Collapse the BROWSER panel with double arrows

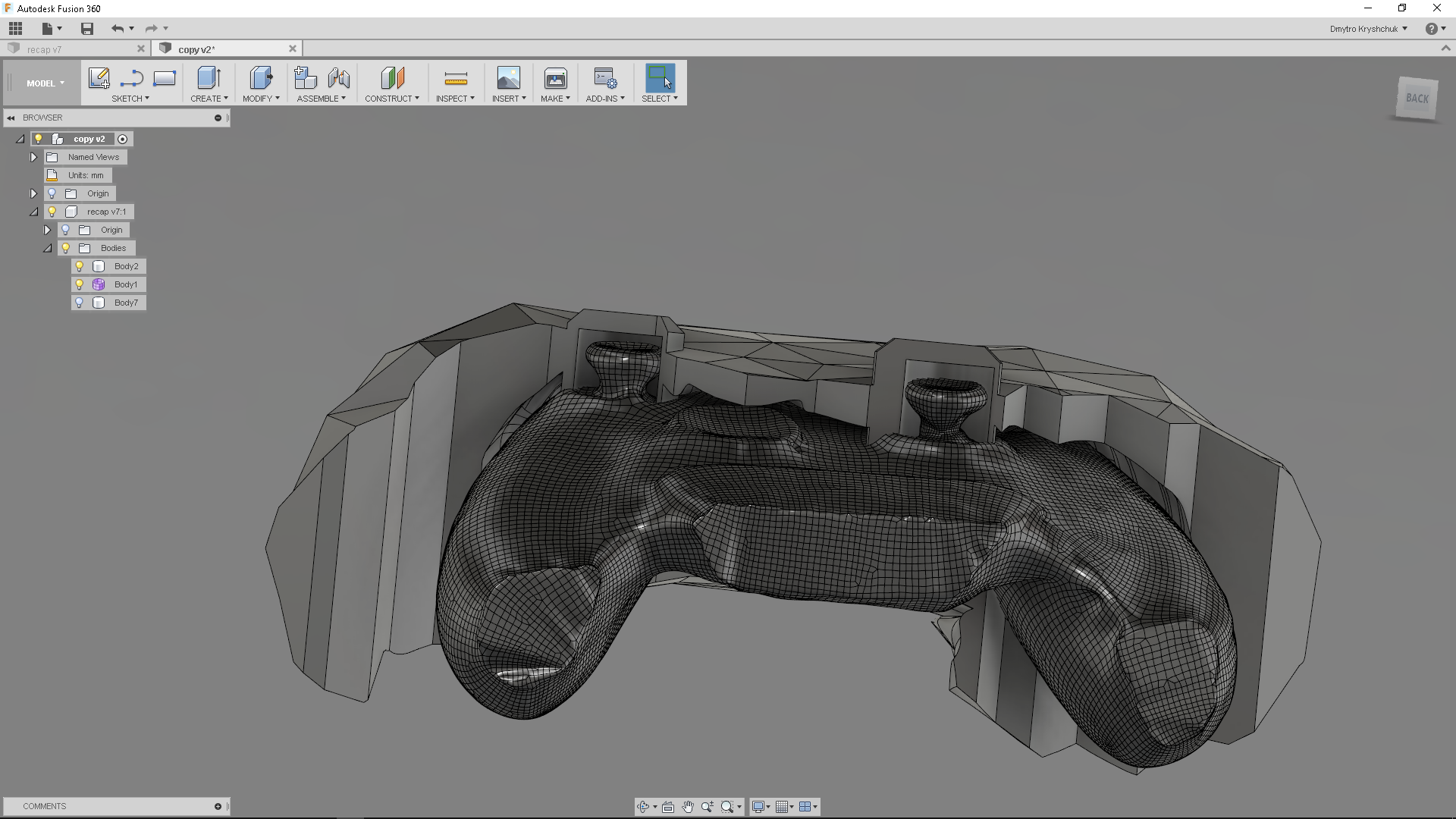tap(11, 118)
